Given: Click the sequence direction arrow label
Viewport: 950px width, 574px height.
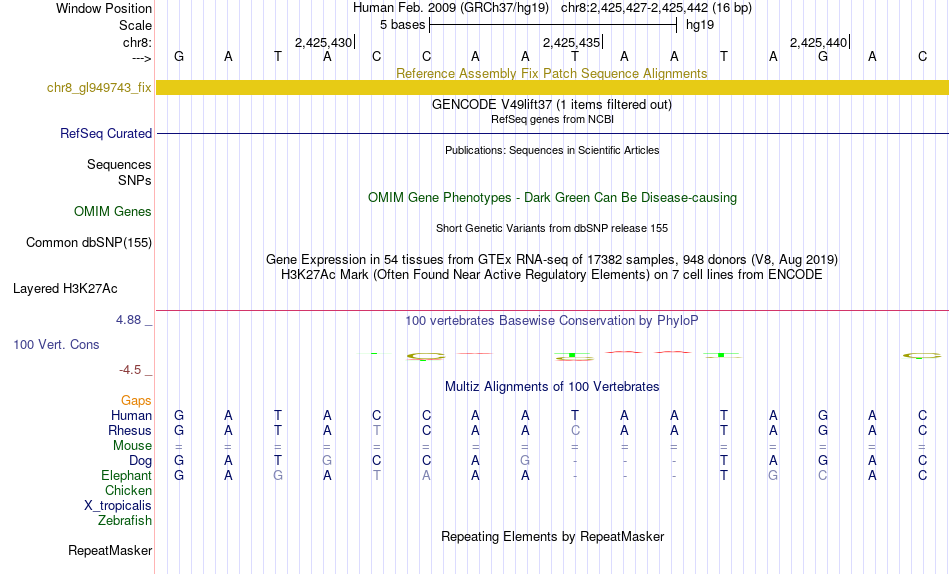Looking at the screenshot, I should tap(142, 58).
